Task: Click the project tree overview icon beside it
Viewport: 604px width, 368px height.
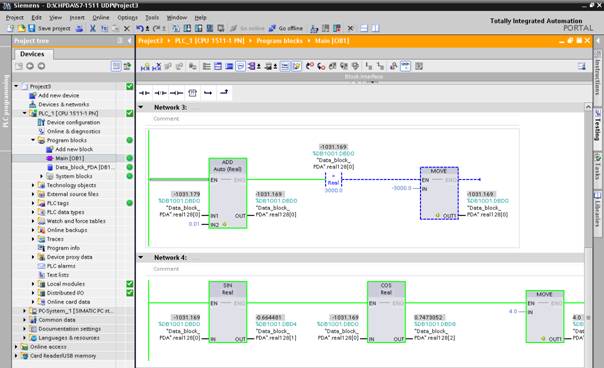Action: coord(127,66)
